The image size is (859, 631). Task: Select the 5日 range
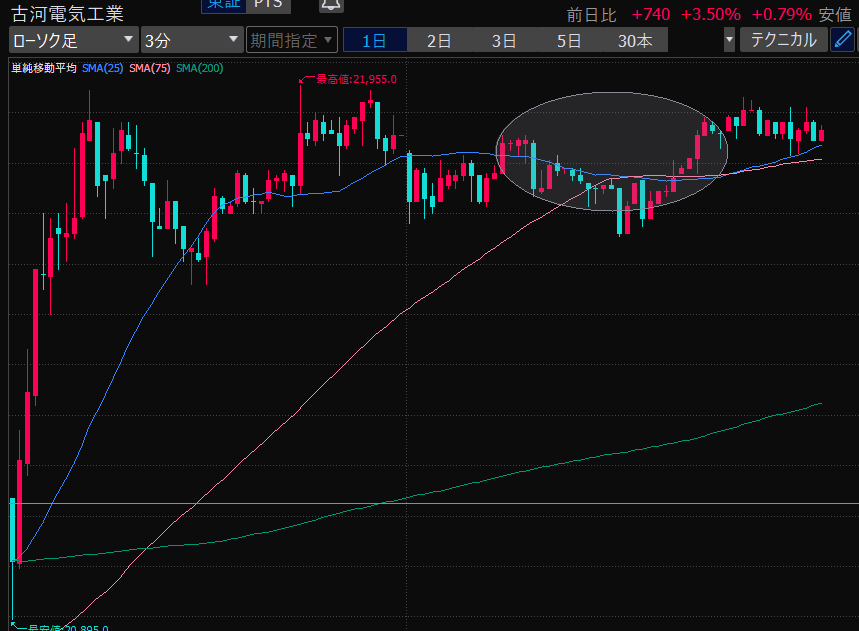pyautogui.click(x=569, y=40)
